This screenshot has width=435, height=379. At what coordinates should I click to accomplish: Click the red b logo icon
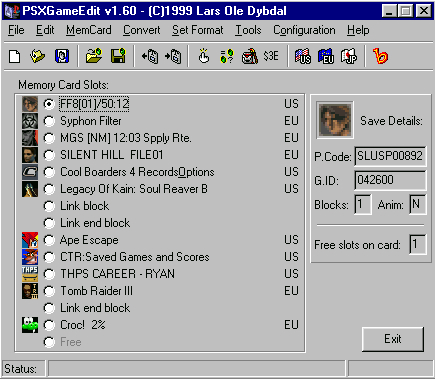(x=380, y=56)
